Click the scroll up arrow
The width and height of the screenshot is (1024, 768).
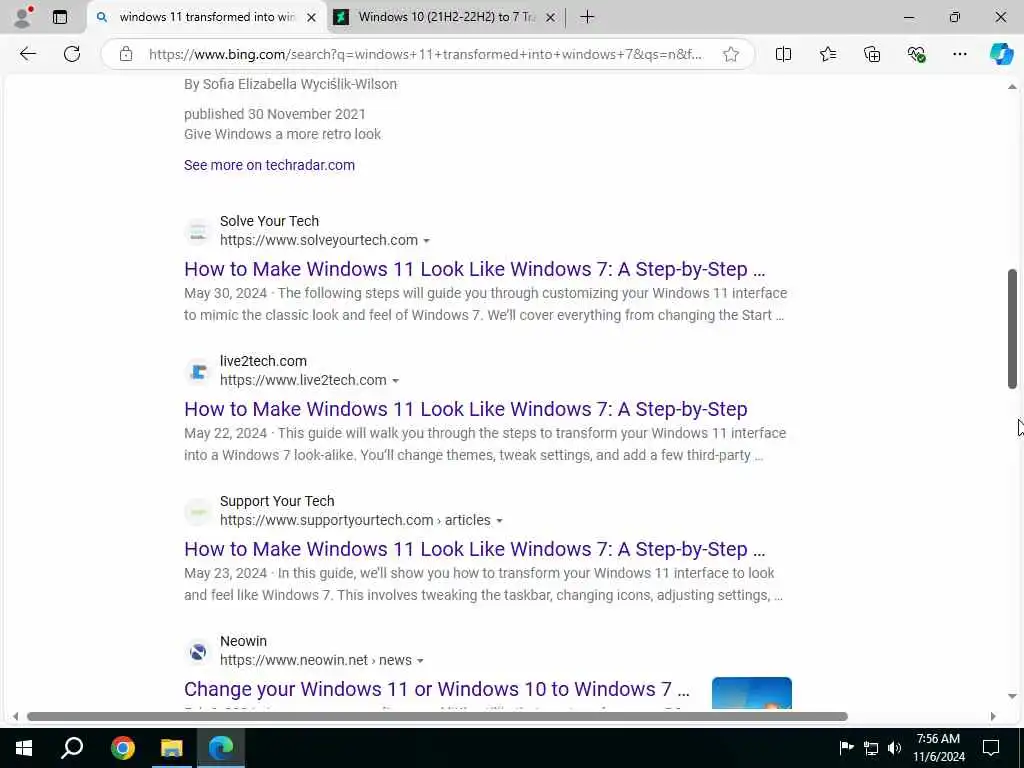pyautogui.click(x=1012, y=87)
